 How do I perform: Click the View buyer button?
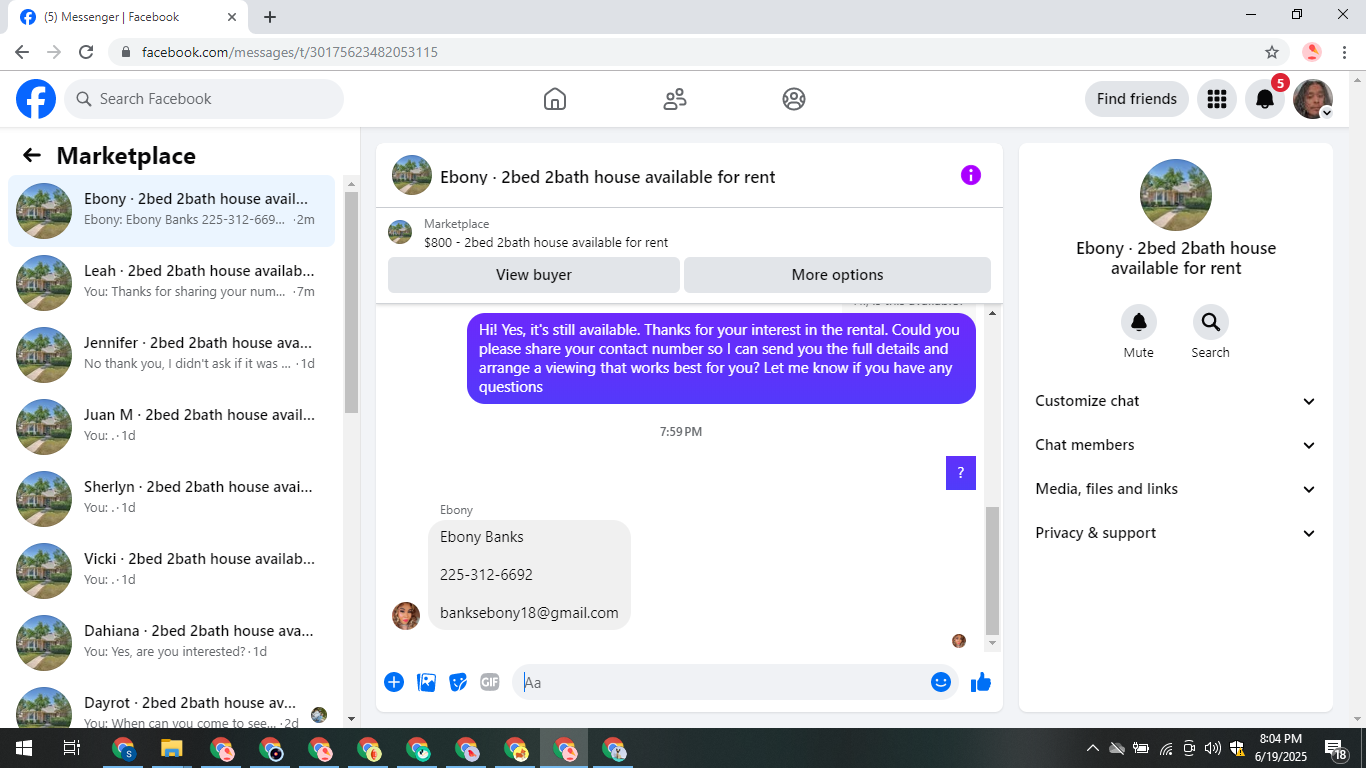[534, 275]
